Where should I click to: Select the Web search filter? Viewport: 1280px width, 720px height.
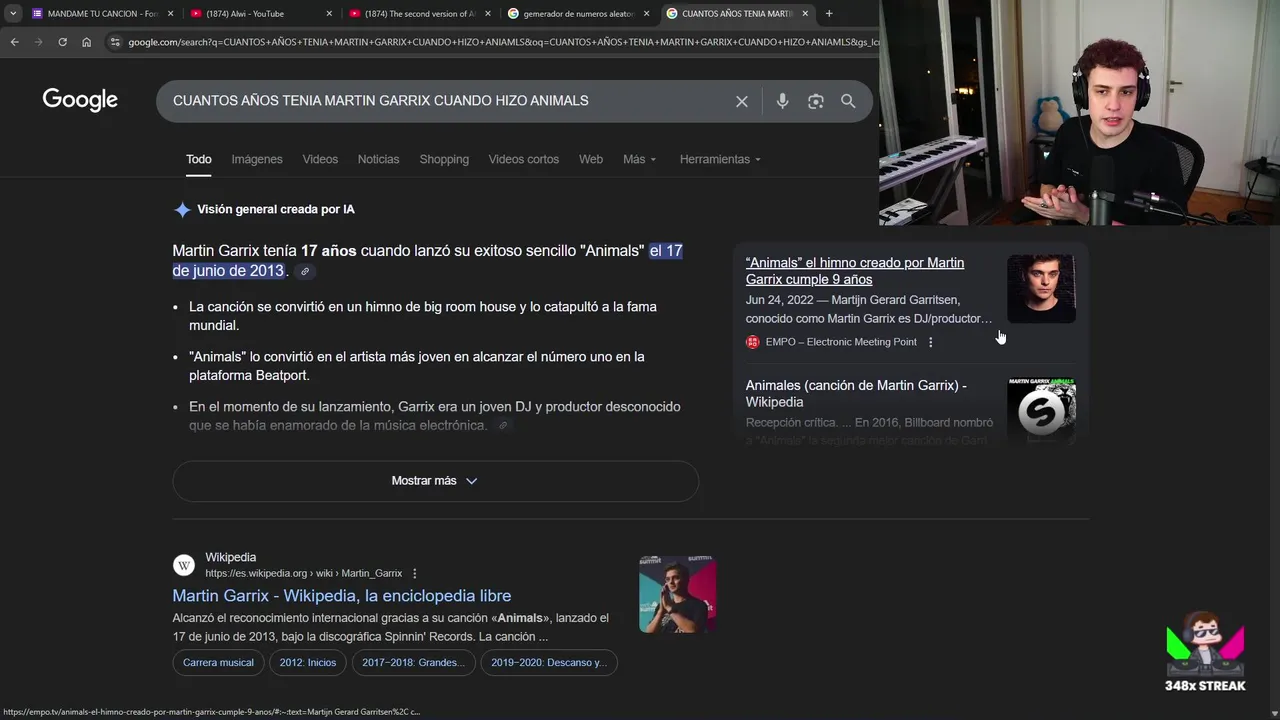point(591,159)
